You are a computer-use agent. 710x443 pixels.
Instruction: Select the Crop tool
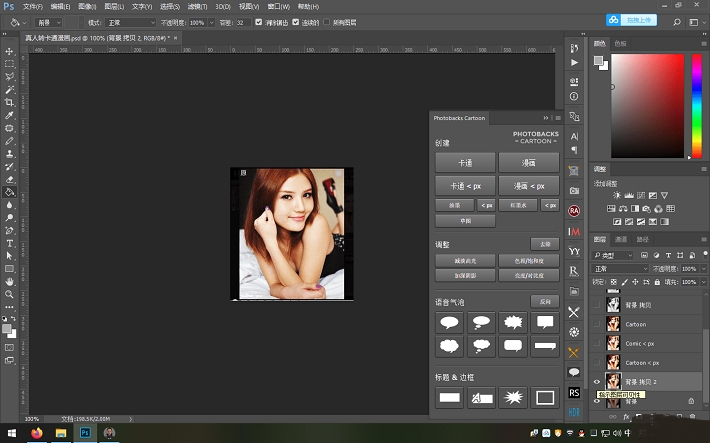tap(9, 102)
